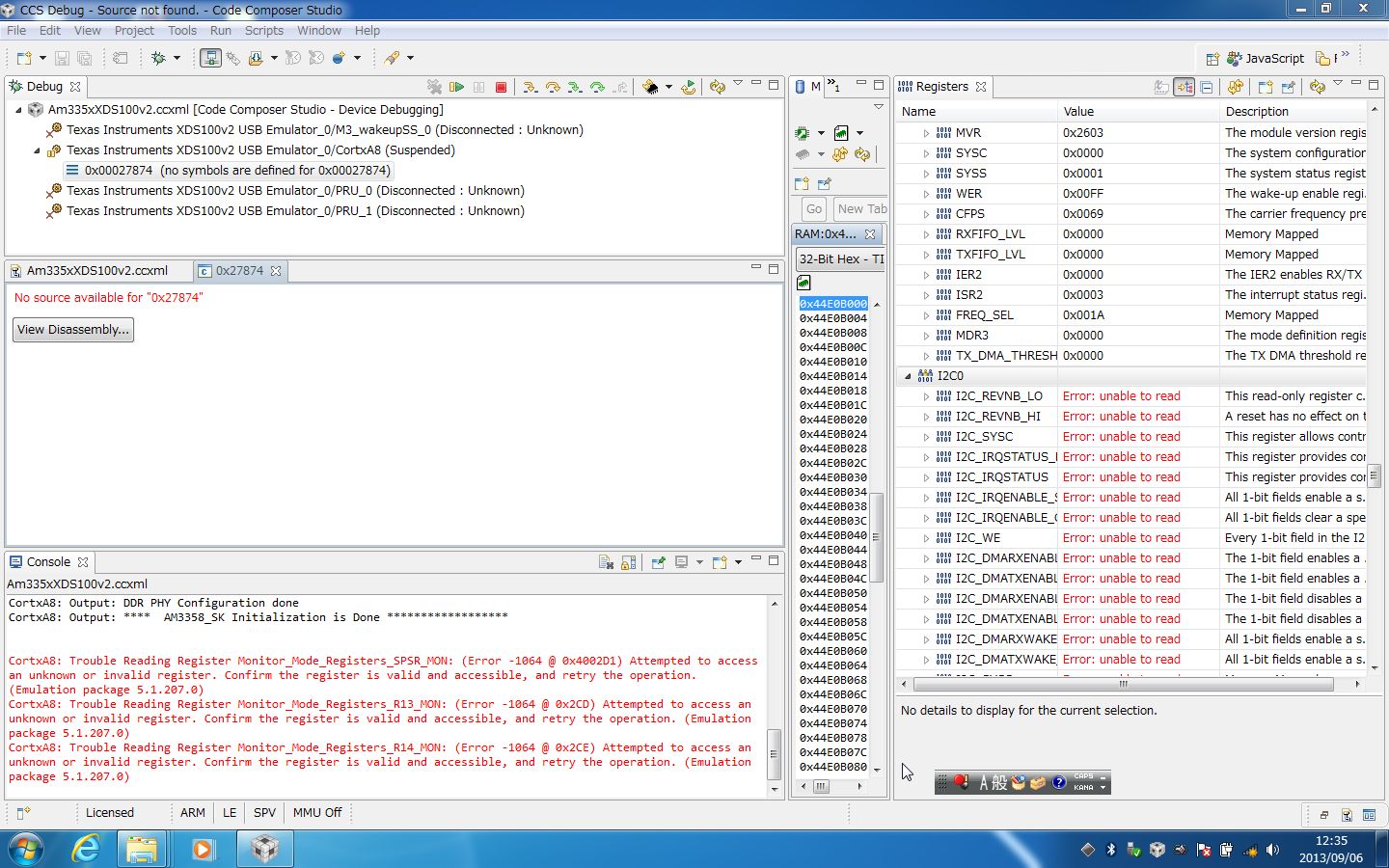This screenshot has width=1389, height=868.
Task: Click the Step Over icon in Debug toolbar
Action: click(553, 87)
